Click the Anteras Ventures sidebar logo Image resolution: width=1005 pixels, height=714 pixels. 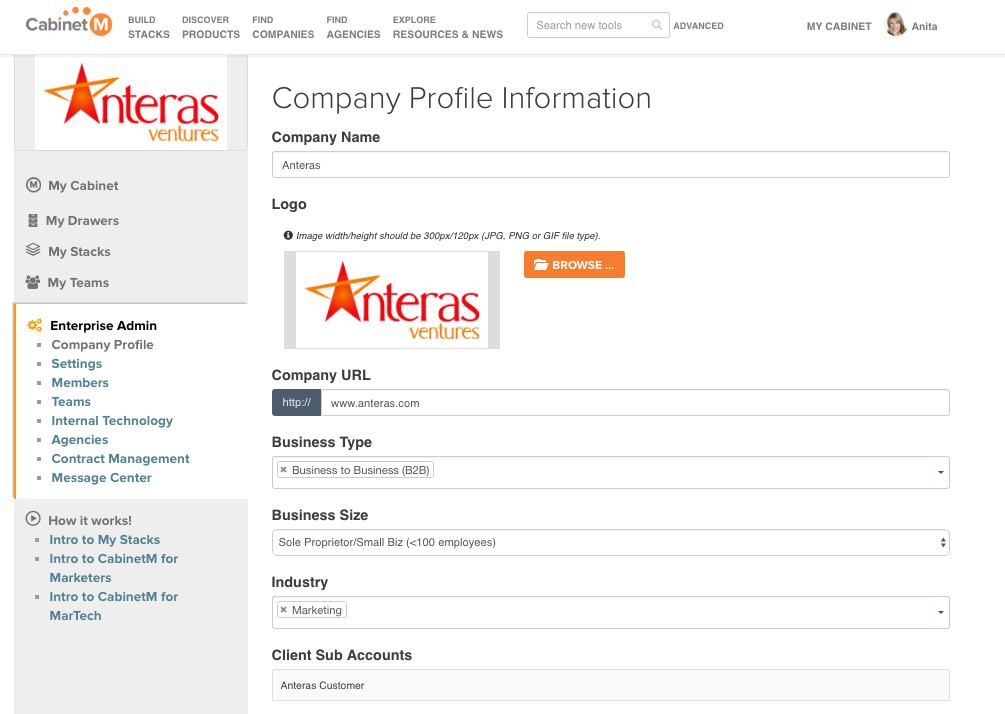131,103
